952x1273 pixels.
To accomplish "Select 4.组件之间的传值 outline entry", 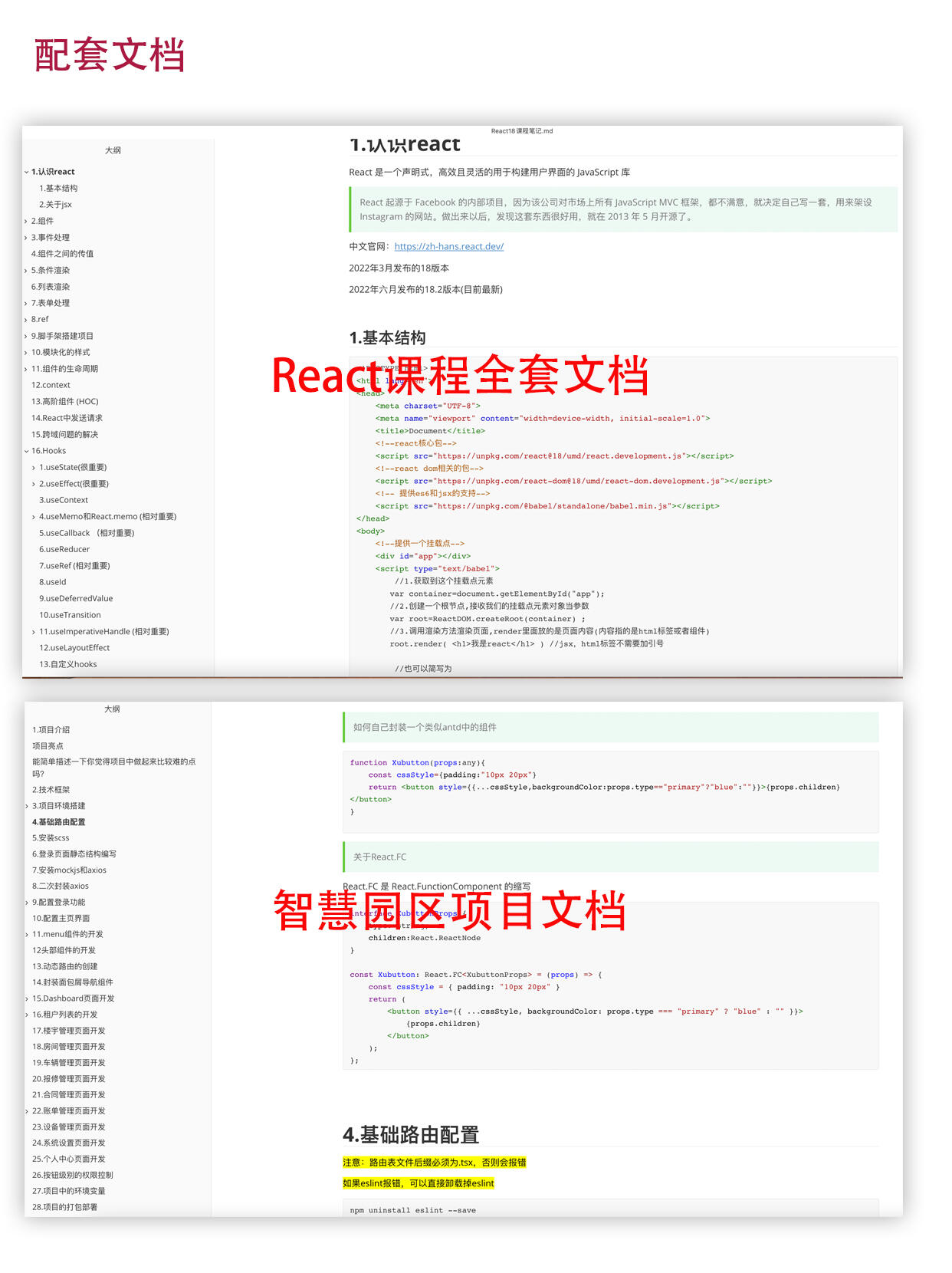I will click(x=62, y=254).
